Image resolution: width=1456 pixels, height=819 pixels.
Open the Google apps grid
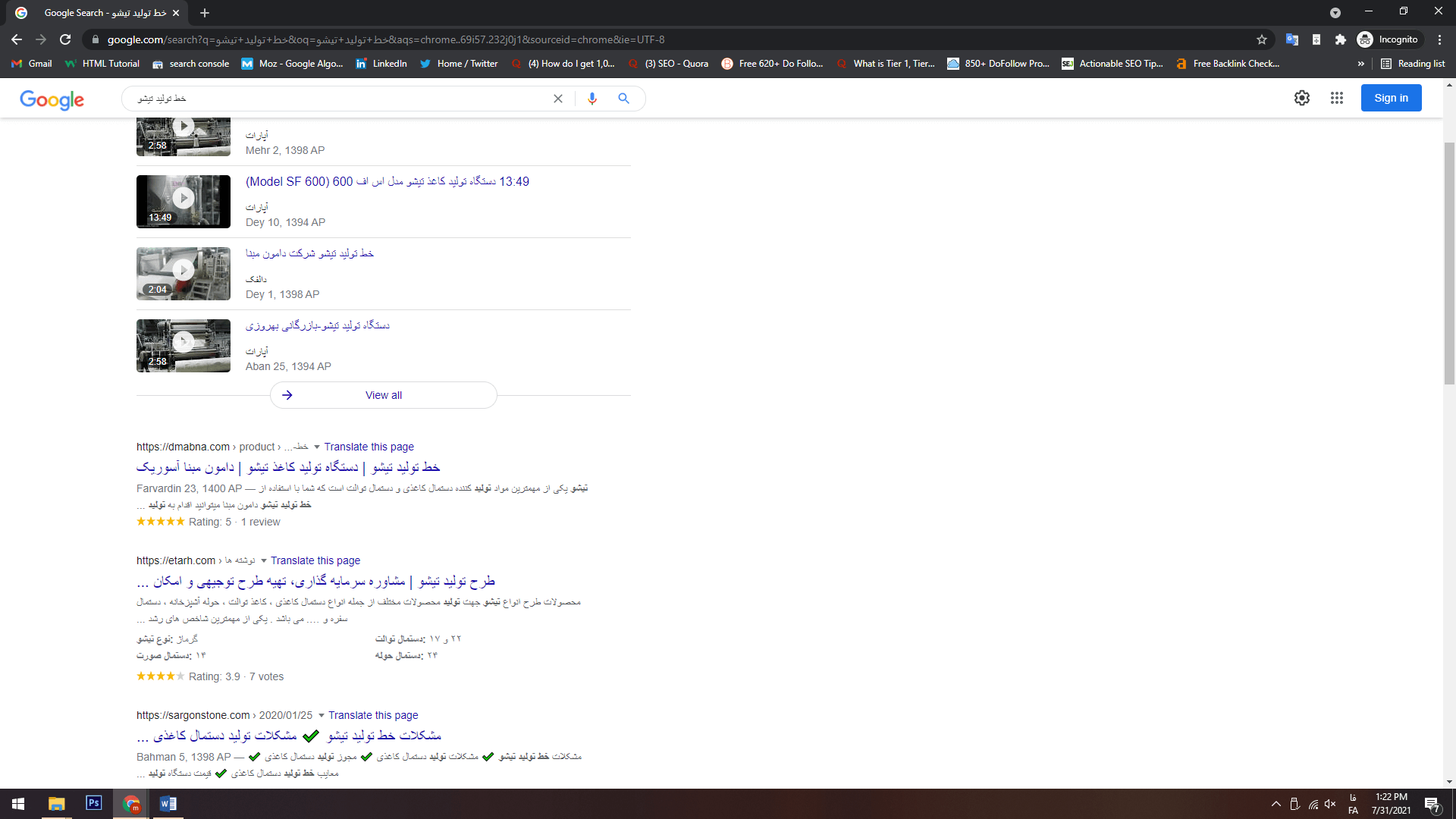coord(1337,98)
